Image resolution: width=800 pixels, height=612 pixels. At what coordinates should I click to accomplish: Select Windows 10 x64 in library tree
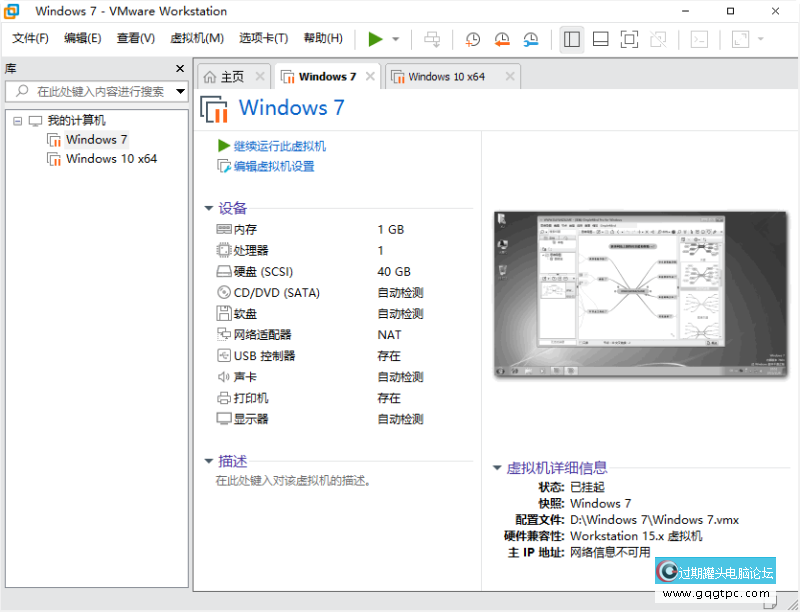(x=111, y=159)
